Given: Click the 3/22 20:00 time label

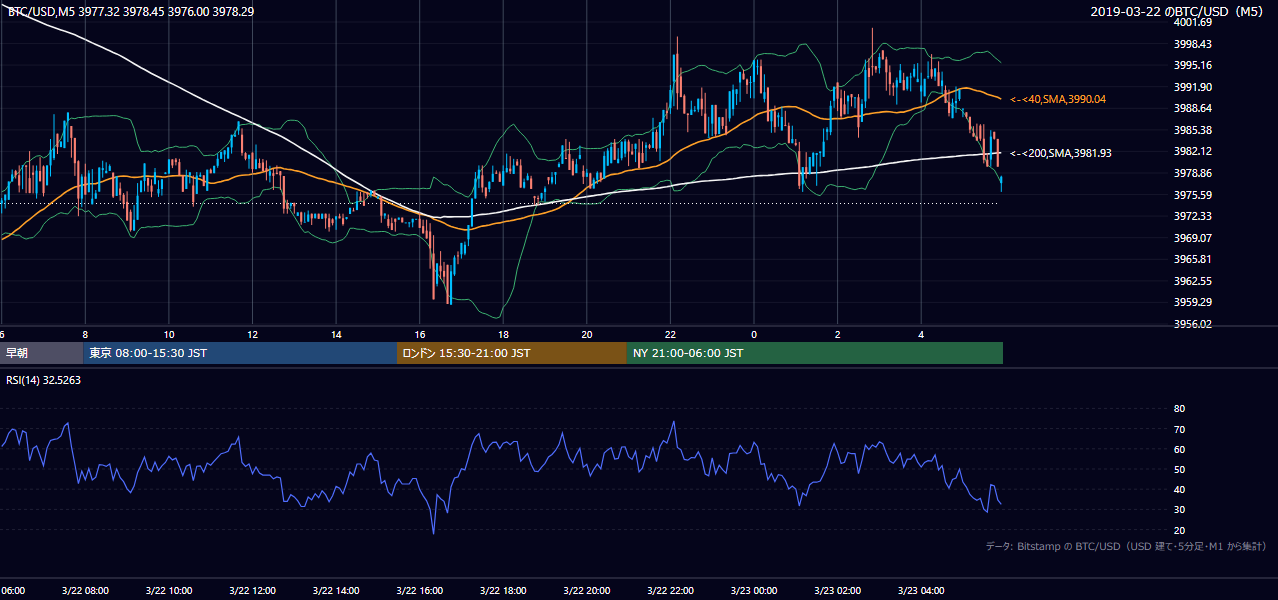Looking at the screenshot, I should [x=587, y=591].
